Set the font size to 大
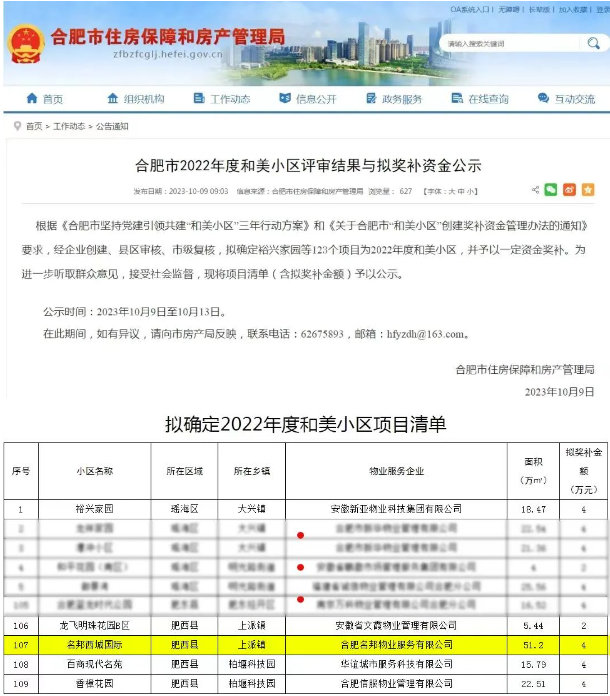Viewport: 610px width, 696px height. 448,190
